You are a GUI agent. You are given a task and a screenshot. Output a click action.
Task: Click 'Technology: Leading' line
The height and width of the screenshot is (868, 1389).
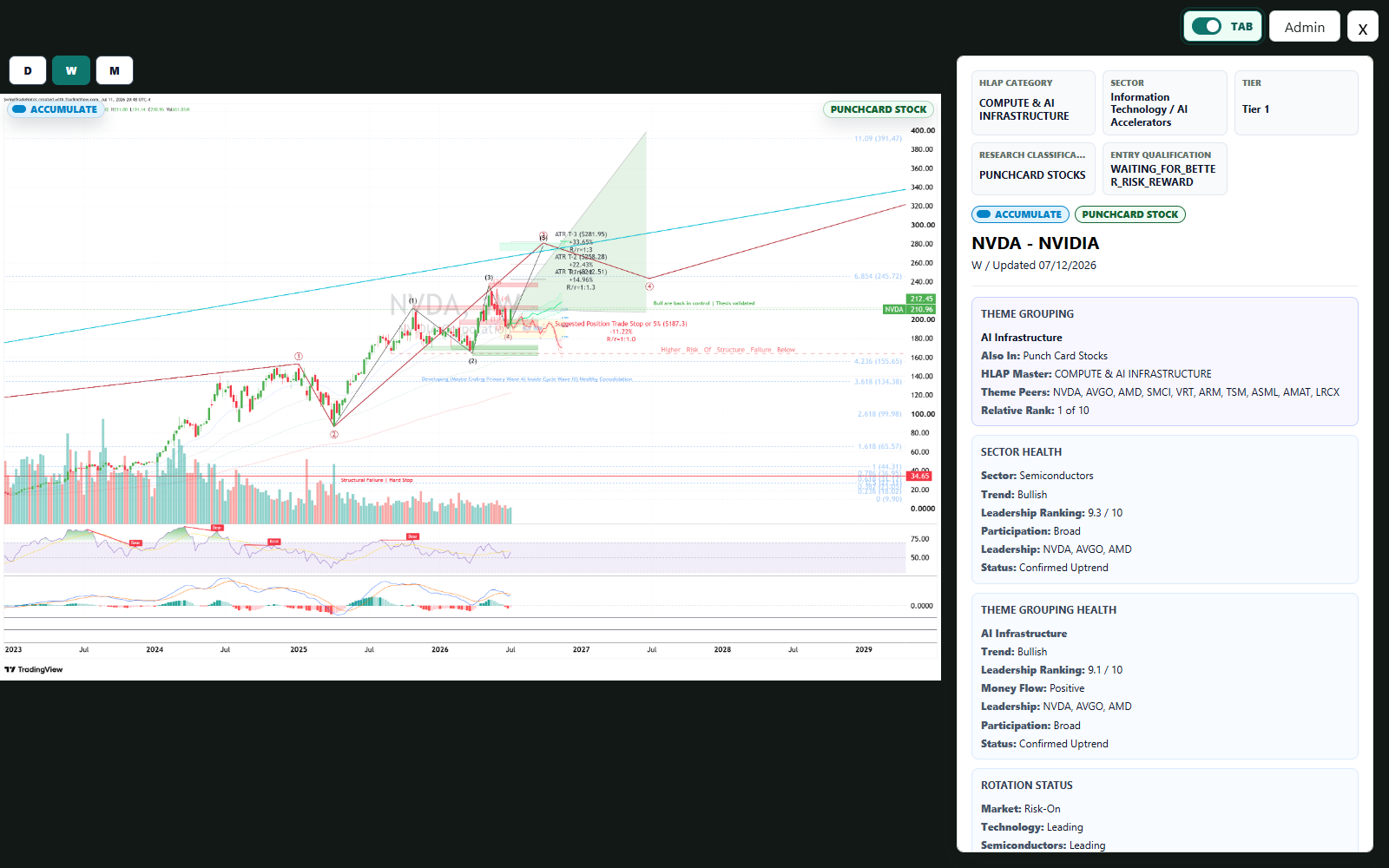click(1032, 827)
